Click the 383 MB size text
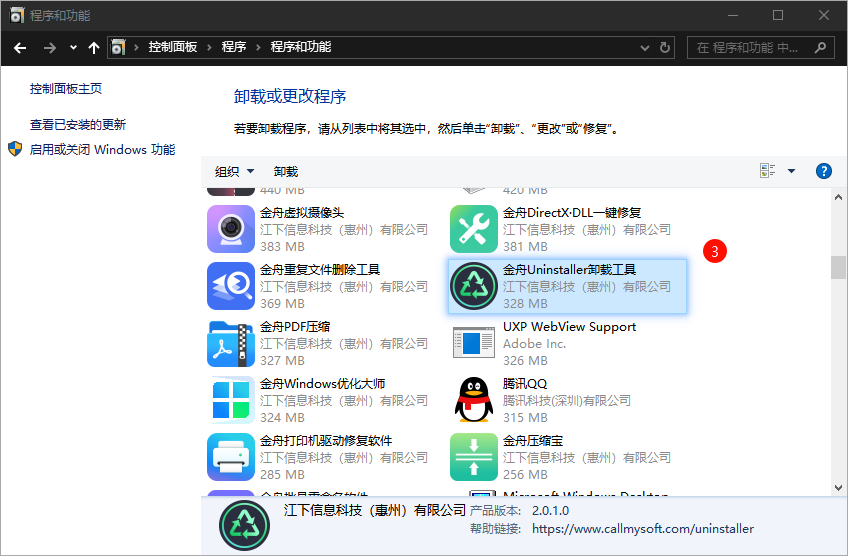848x556 pixels. tap(282, 247)
